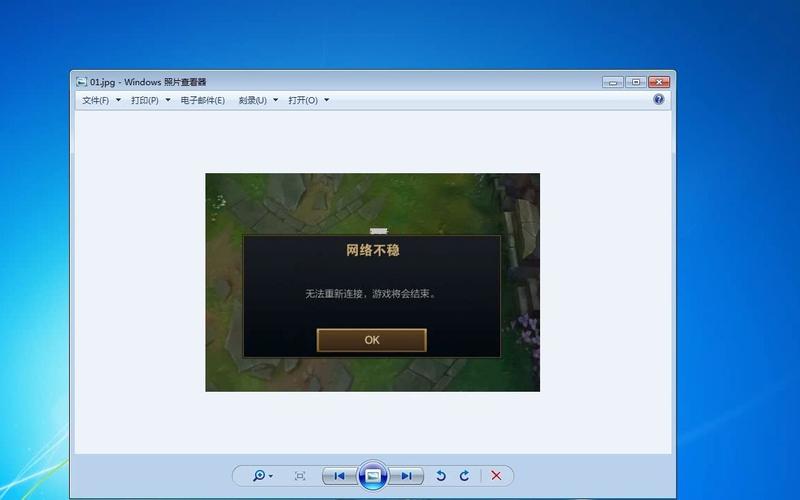800x500 pixels.
Task: Expand the dropdown arrow beside 刻录(U)
Action: coord(276,100)
